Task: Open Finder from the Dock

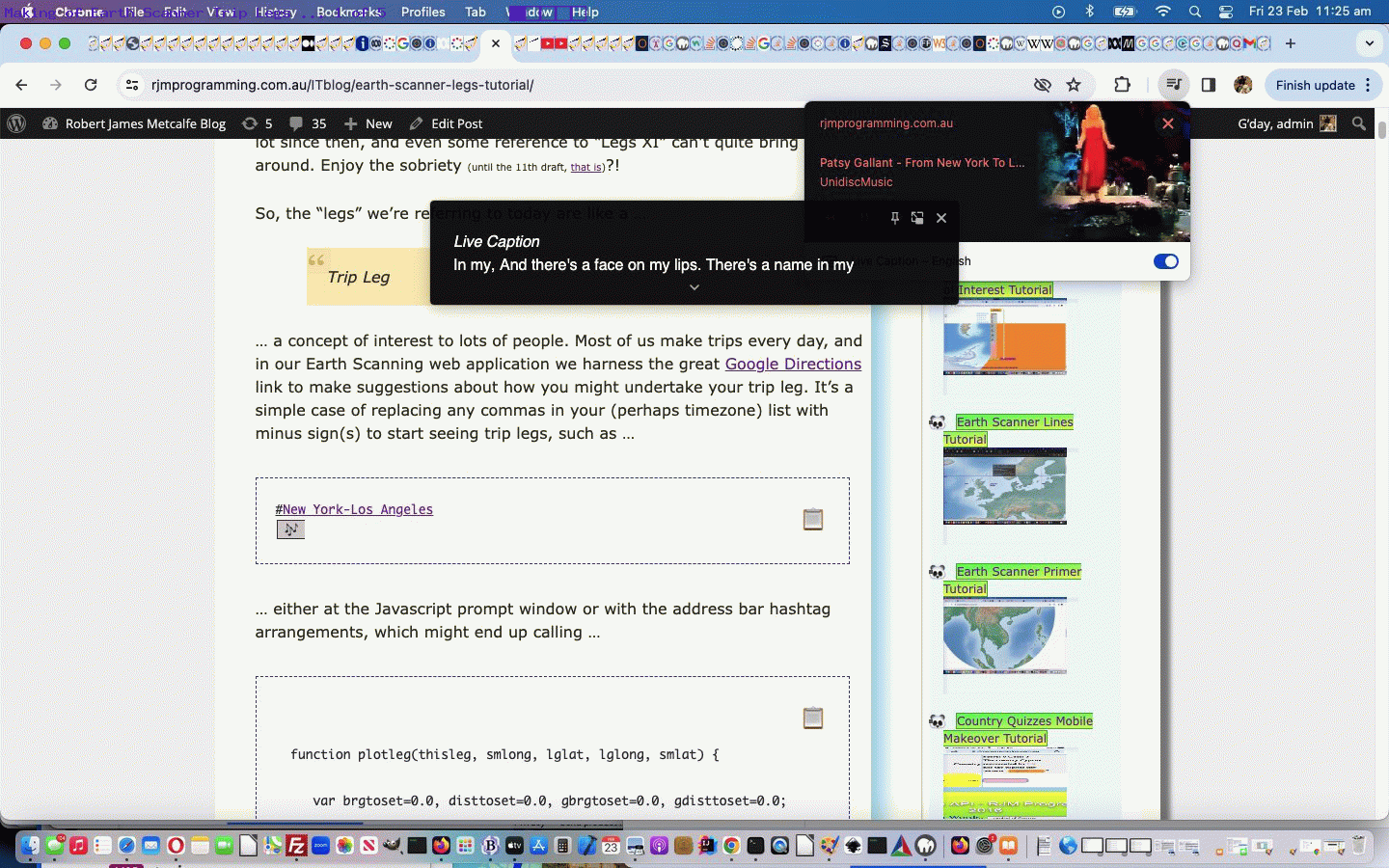Action: click(x=30, y=846)
